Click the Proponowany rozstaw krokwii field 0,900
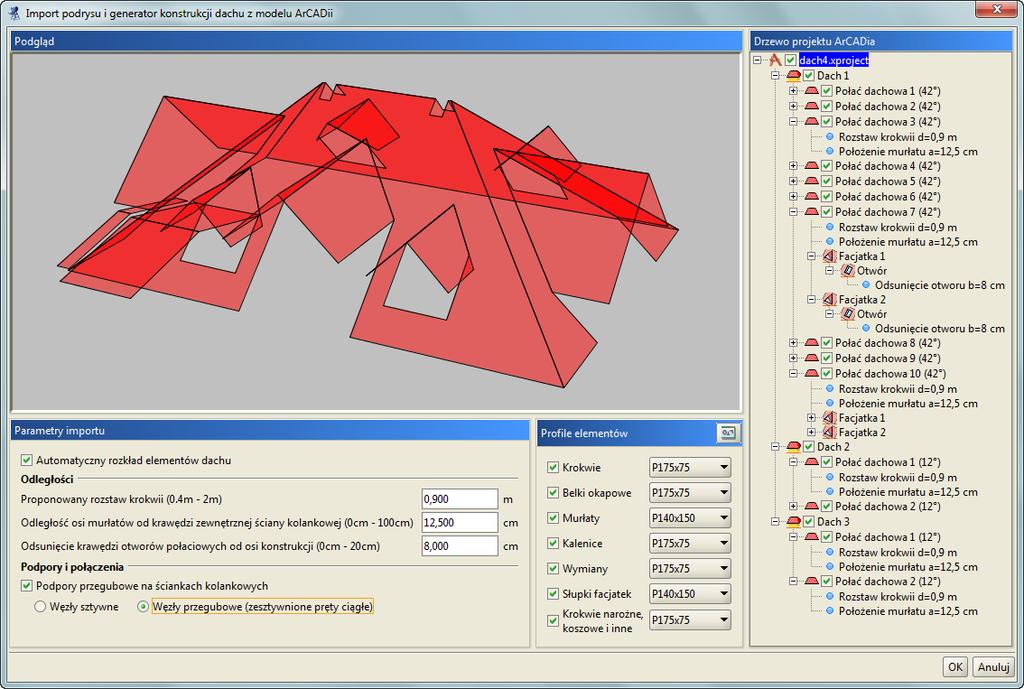The height and width of the screenshot is (689, 1024). tap(460, 499)
